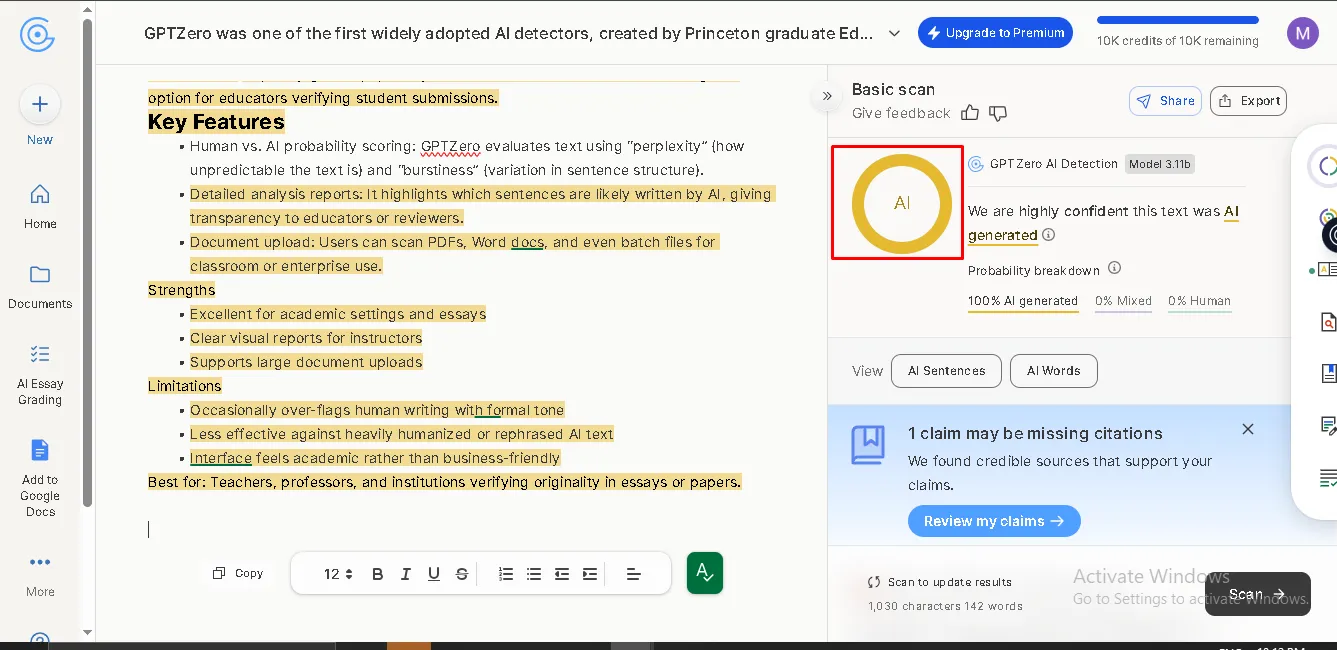Image resolution: width=1337 pixels, height=650 pixels.
Task: Show More sidebar options
Action: [x=40, y=575]
